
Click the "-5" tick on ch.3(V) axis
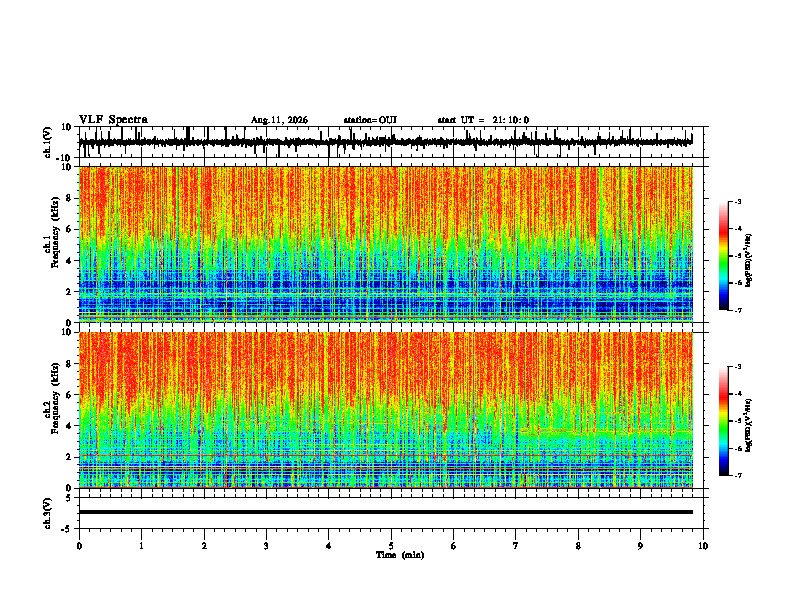[68, 529]
